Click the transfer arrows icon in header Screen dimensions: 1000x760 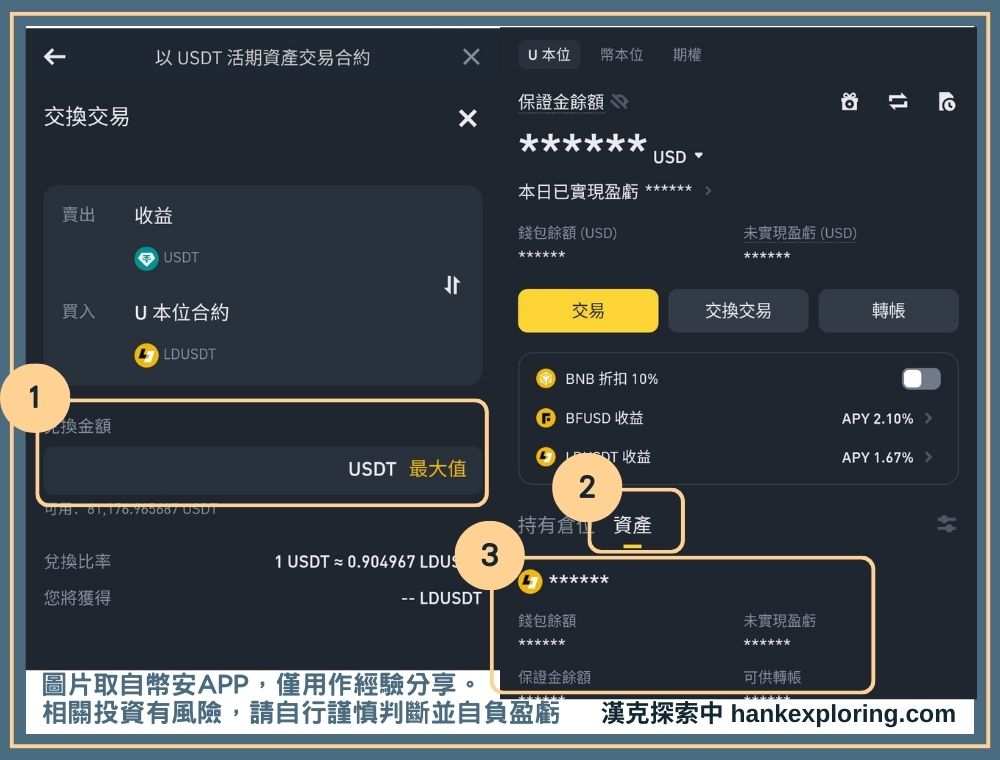(x=898, y=101)
